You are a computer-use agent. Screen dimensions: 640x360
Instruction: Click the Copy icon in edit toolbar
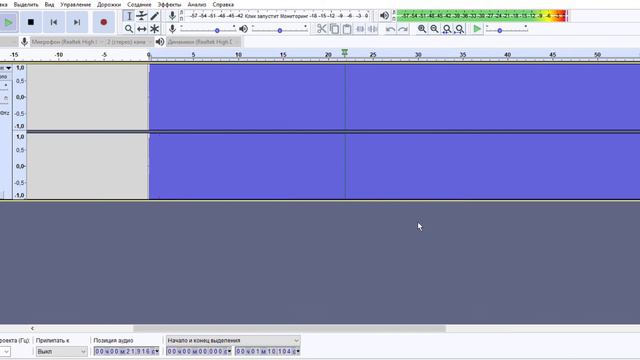pyautogui.click(x=334, y=29)
